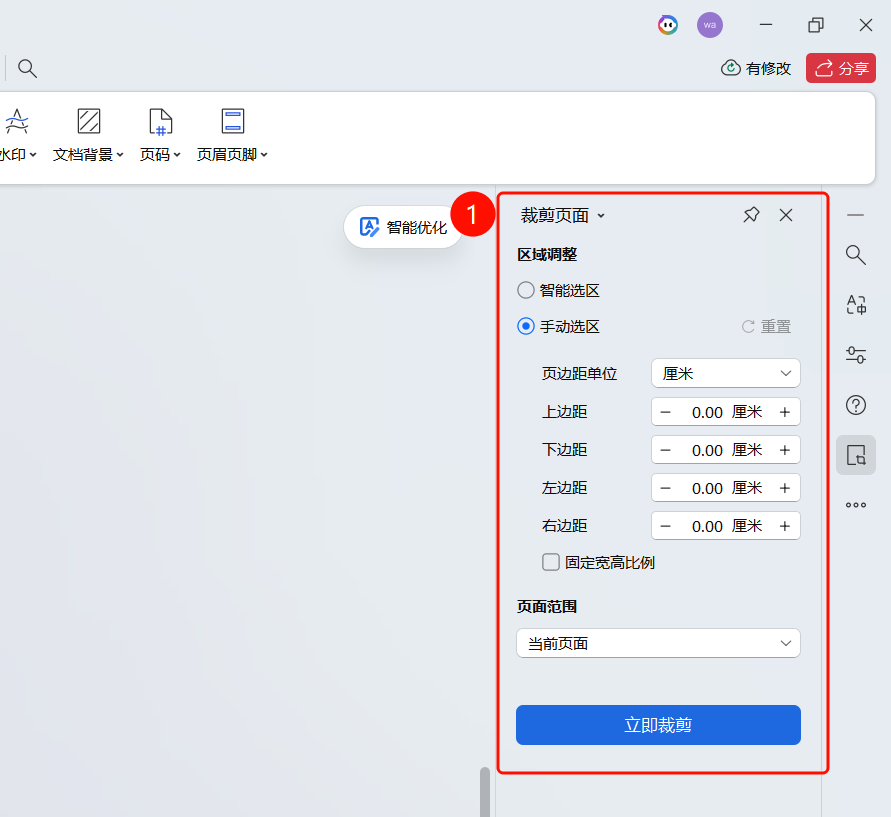Open the 文档背景 document background tool
This screenshot has height=817, width=891.
[88, 135]
